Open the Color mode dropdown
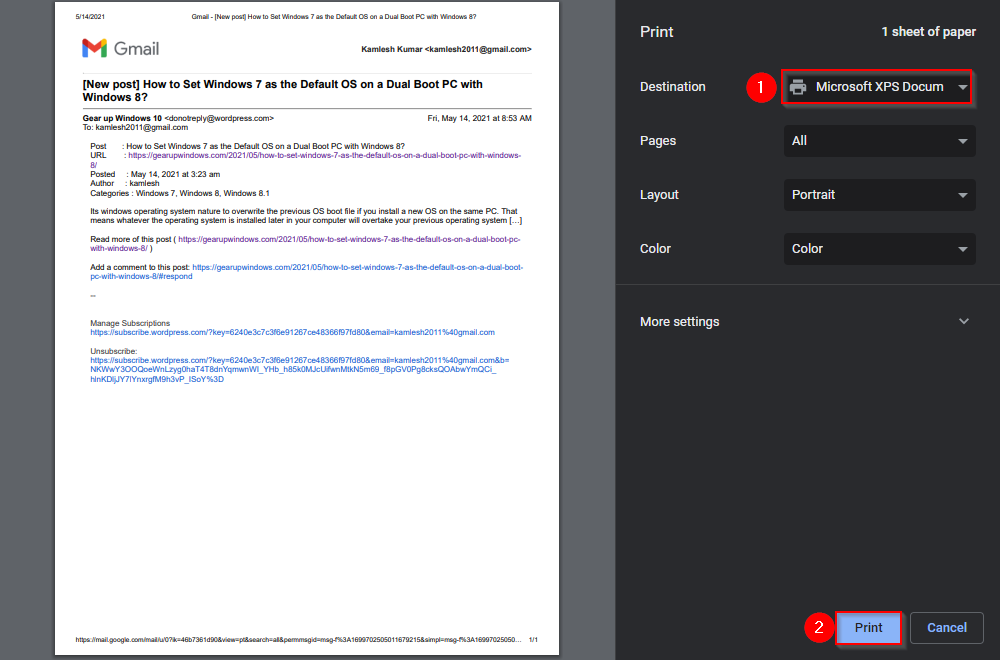1000x660 pixels. point(879,249)
